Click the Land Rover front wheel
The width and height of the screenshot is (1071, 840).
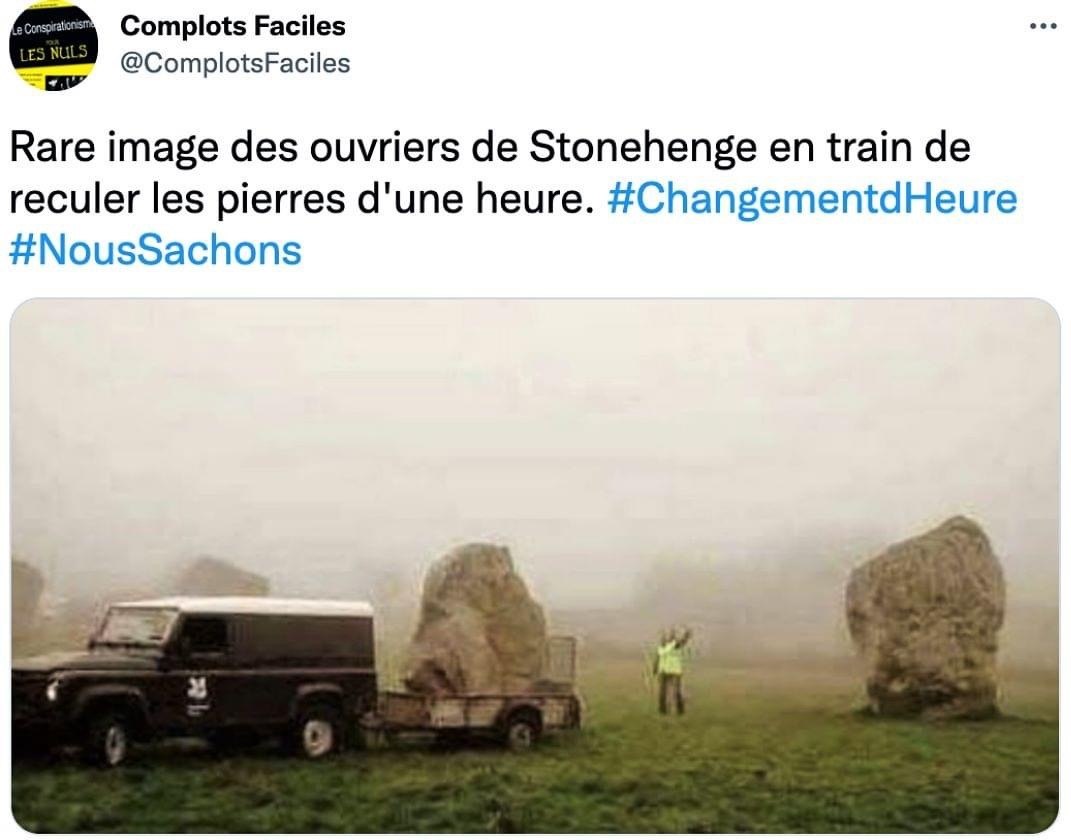(109, 740)
